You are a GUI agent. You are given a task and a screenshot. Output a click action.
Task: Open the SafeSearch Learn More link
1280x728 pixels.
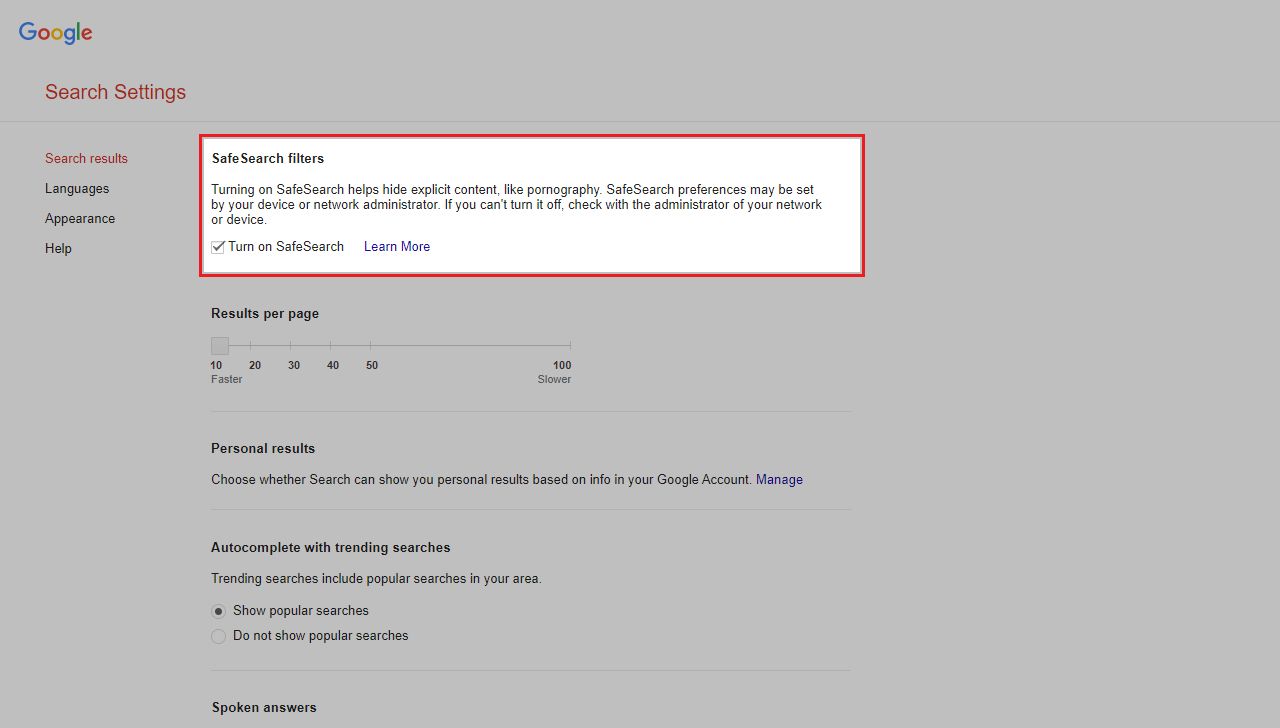click(x=397, y=247)
